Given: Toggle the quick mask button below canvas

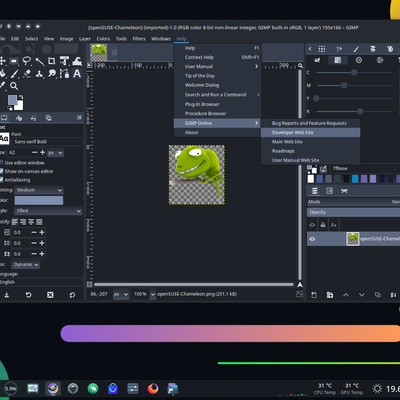Looking at the screenshot, I should coord(89,284).
